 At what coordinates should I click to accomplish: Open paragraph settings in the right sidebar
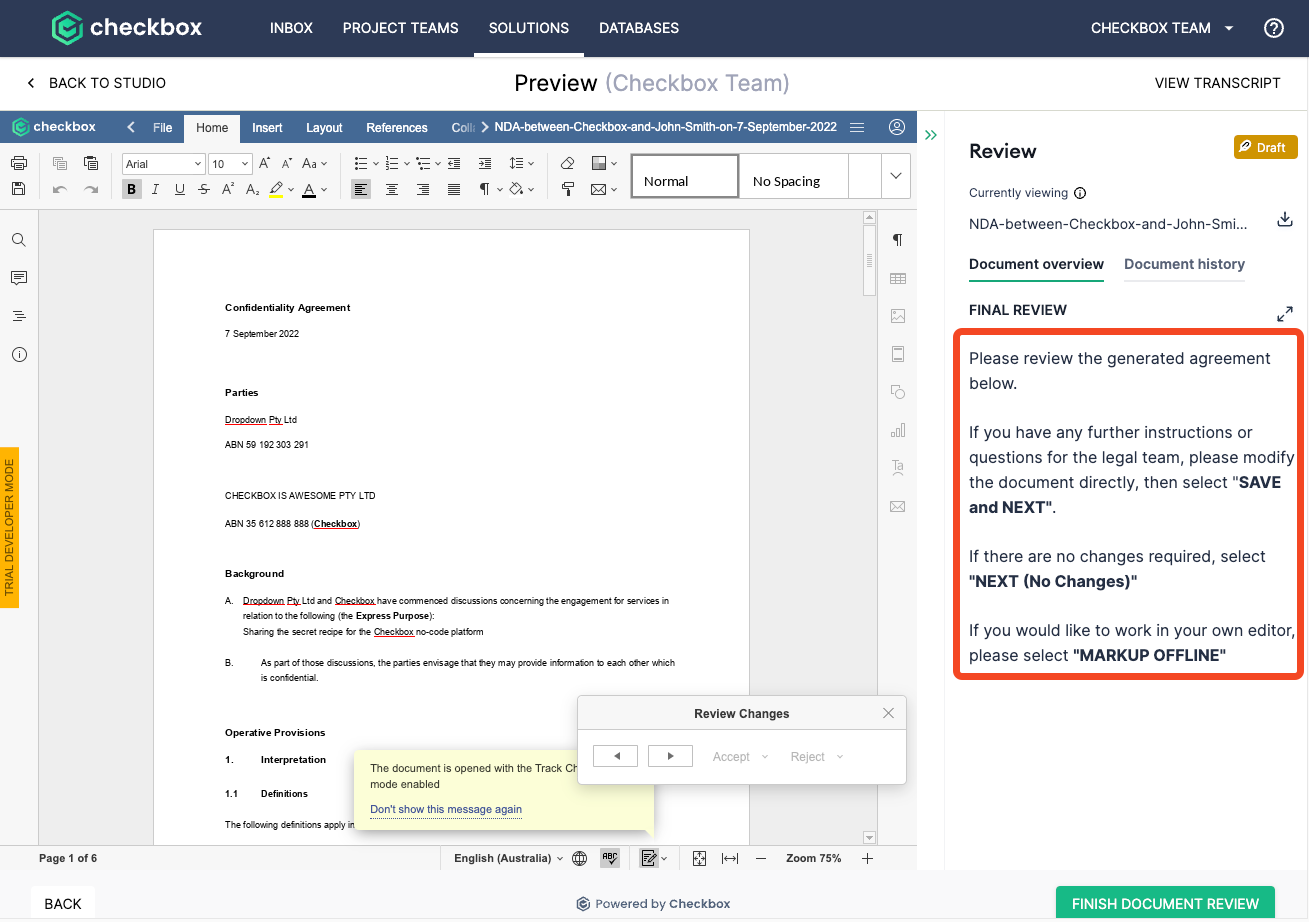(898, 240)
